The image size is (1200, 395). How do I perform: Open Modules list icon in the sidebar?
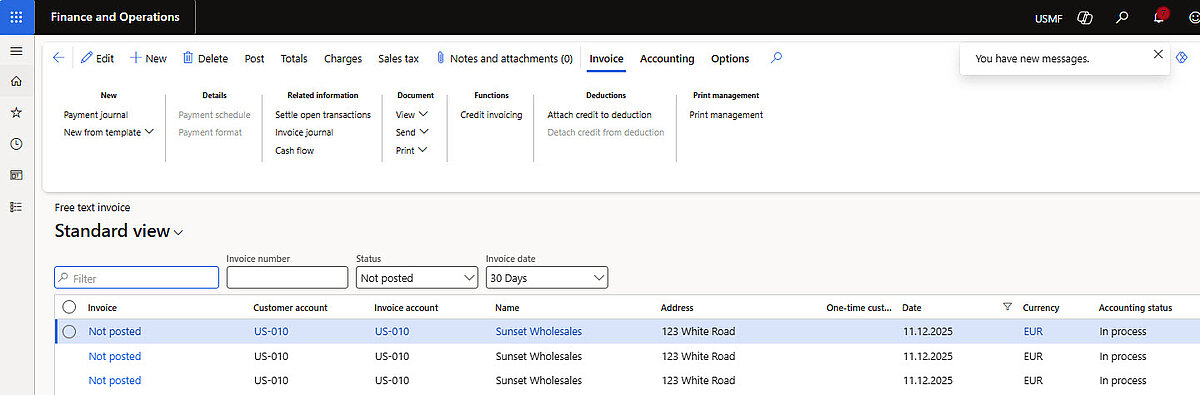pyautogui.click(x=16, y=207)
